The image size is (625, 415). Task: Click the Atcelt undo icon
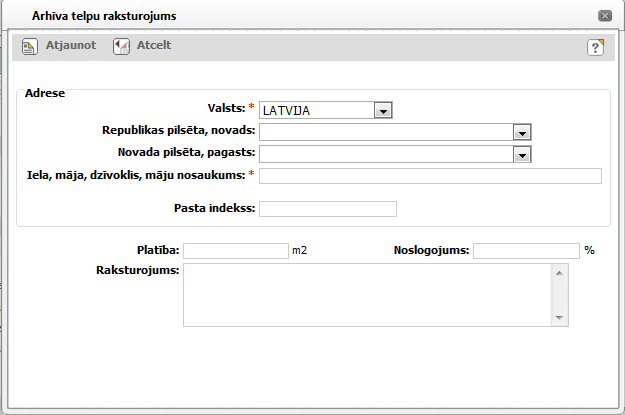point(121,46)
